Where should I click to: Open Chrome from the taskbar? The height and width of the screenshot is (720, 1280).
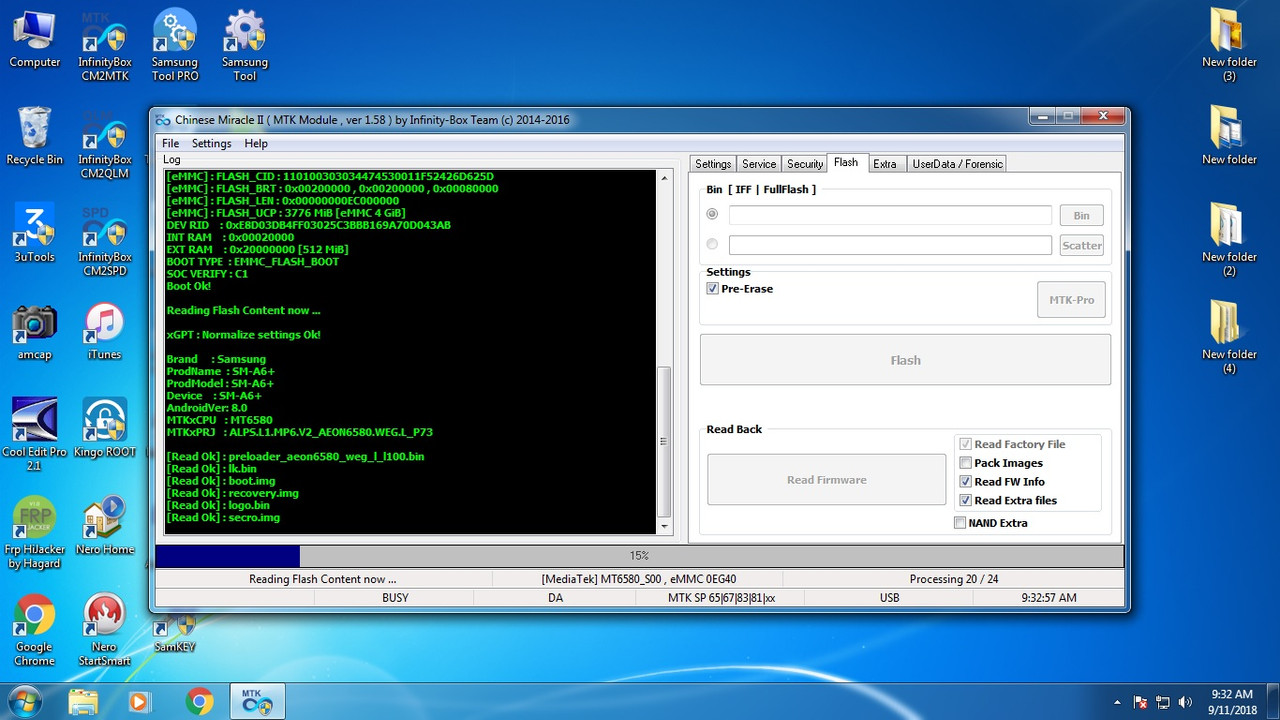tap(199, 702)
